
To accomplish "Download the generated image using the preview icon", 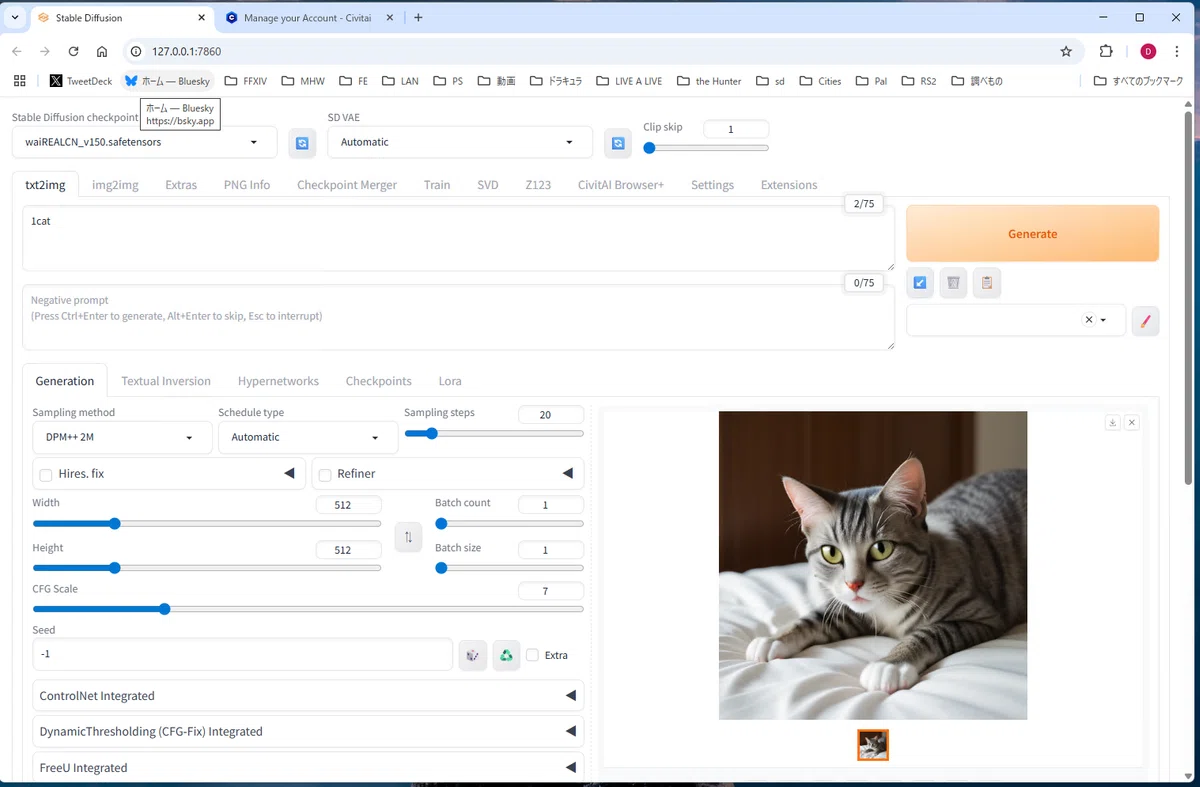I will 1112,423.
